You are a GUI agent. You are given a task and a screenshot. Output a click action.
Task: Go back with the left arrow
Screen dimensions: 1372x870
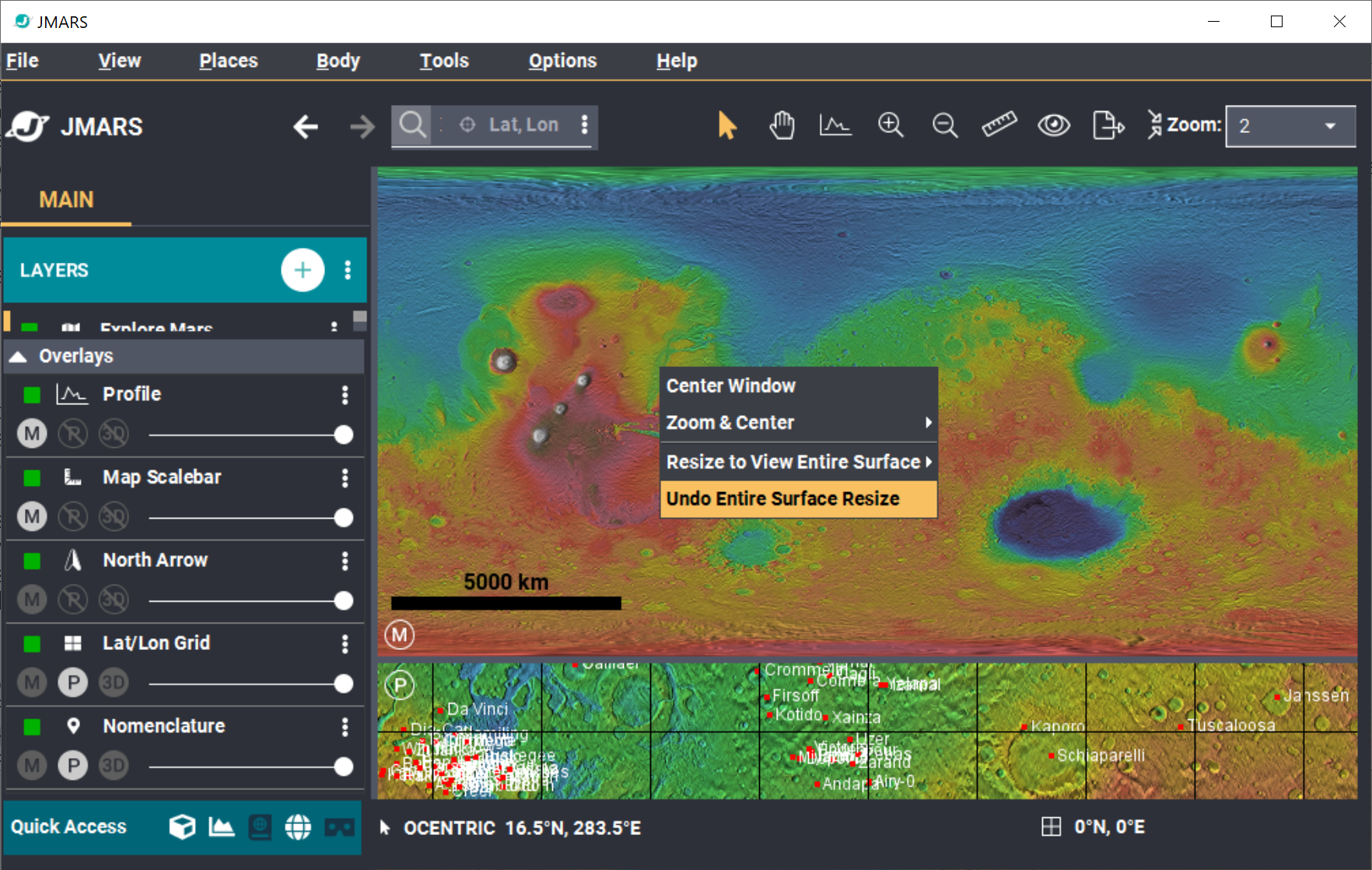306,126
